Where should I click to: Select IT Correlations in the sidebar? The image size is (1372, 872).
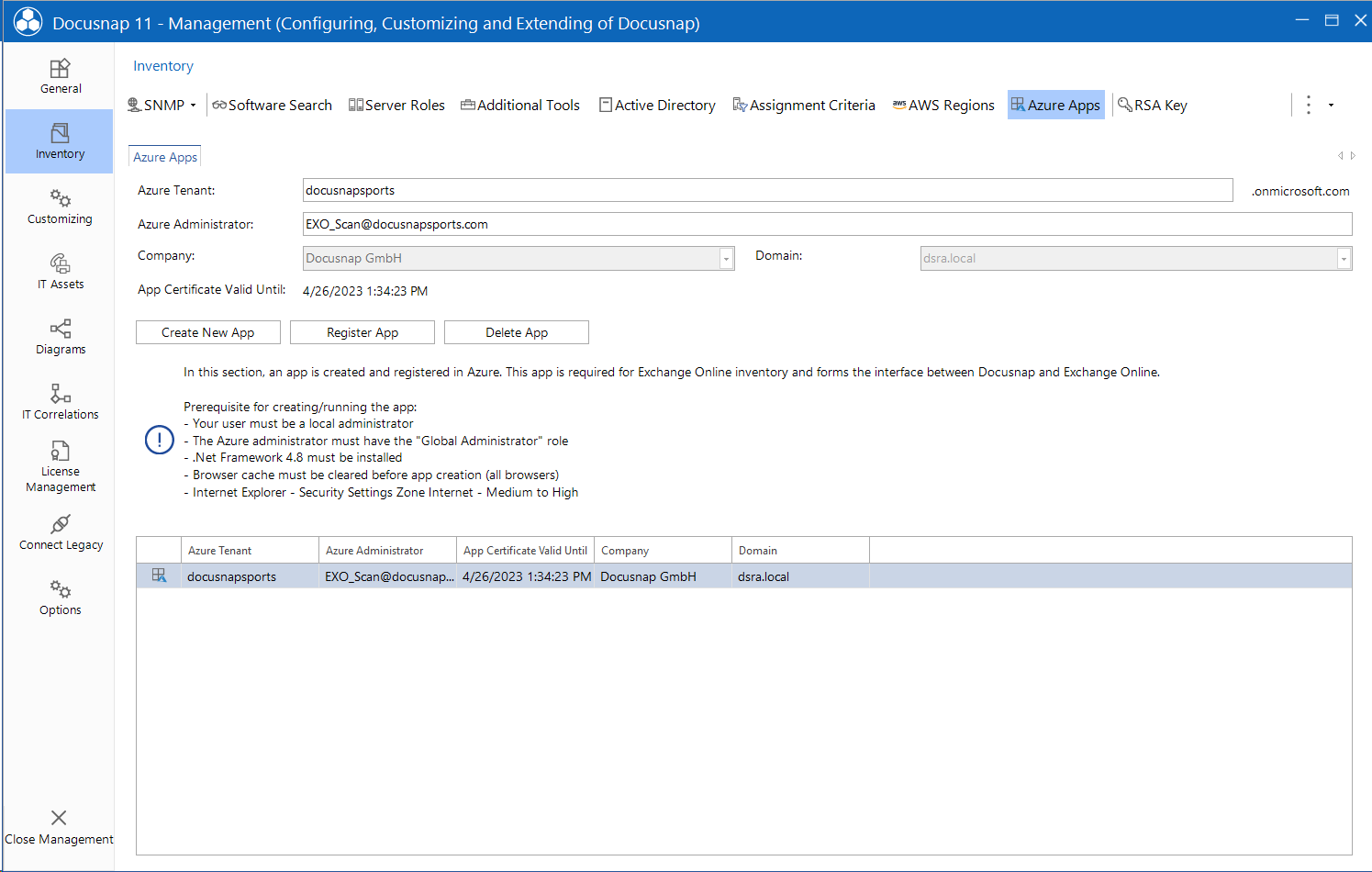(60, 401)
